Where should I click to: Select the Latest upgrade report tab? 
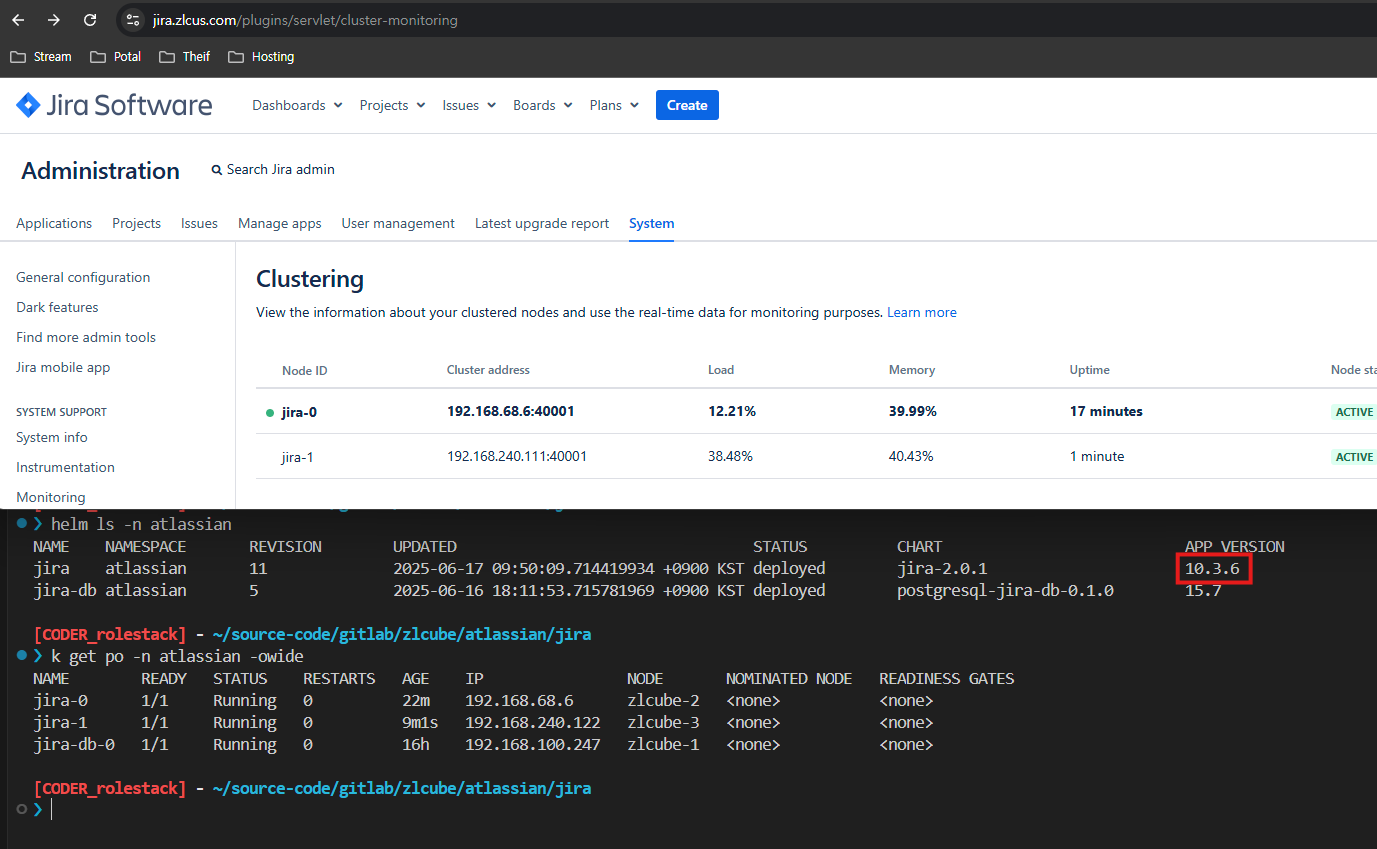(541, 224)
